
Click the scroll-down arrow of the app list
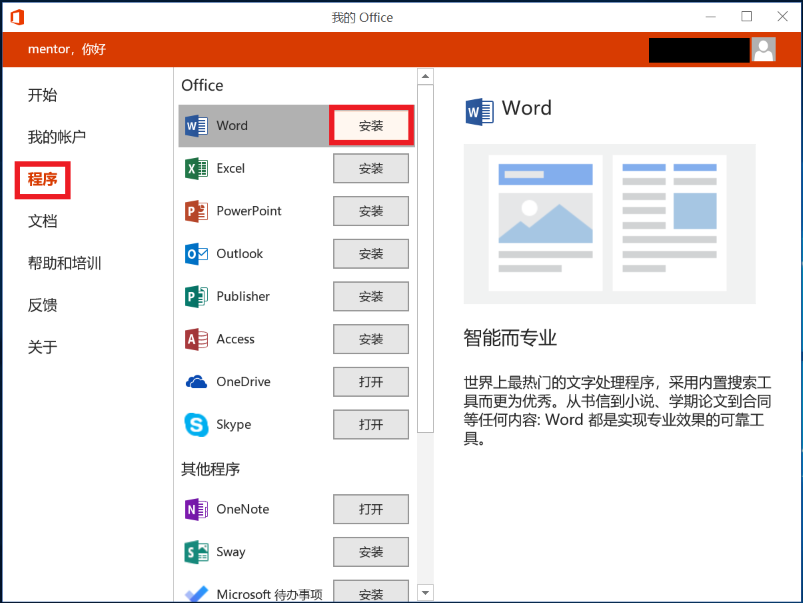tap(426, 593)
